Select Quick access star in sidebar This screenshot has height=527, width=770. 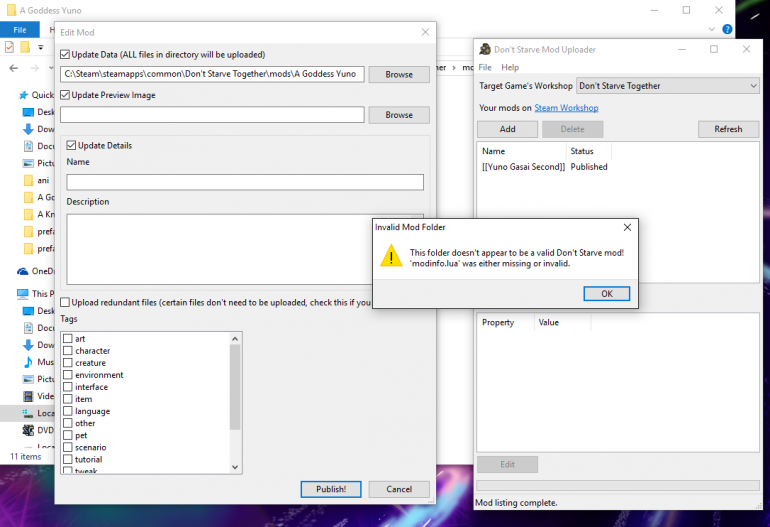(x=23, y=95)
